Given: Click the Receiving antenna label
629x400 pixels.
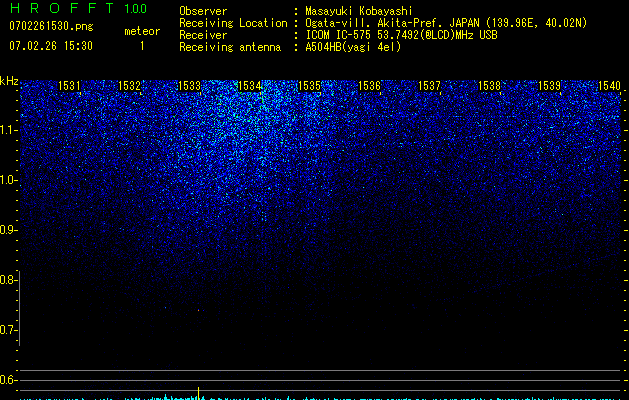Looking at the screenshot, I should [x=230, y=47].
